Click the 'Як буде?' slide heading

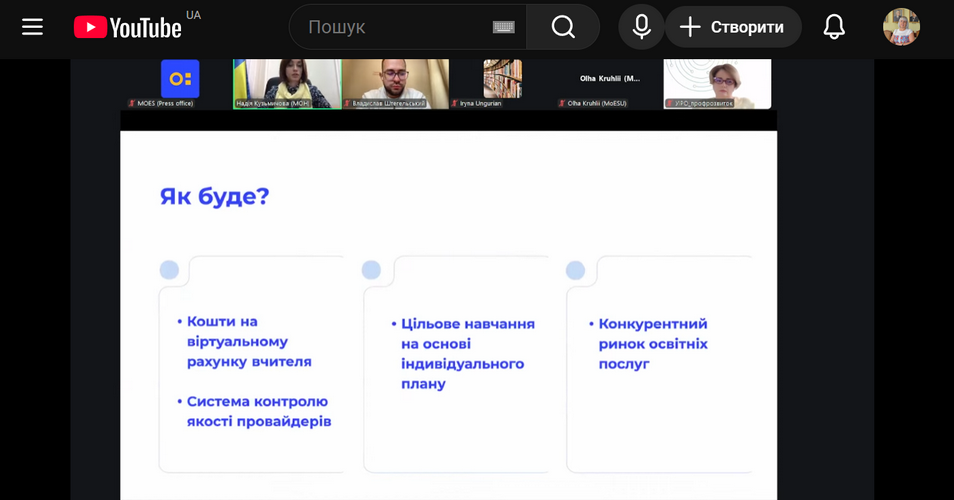(x=215, y=196)
